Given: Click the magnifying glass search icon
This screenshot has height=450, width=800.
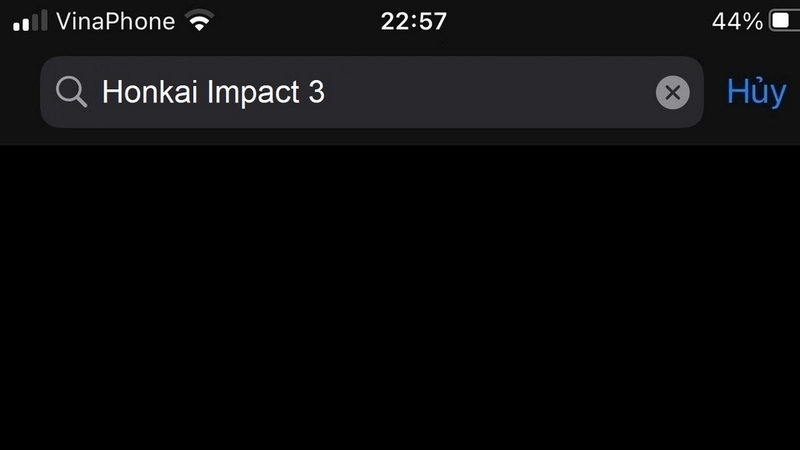Looking at the screenshot, I should [x=71, y=92].
